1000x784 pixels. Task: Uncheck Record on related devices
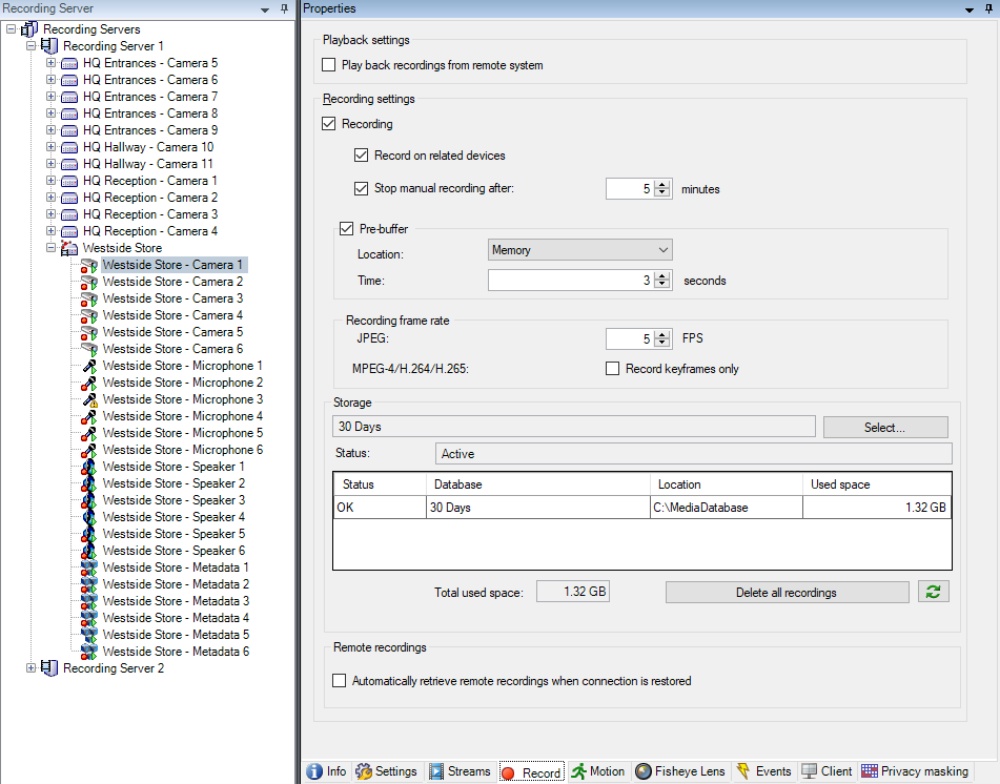pos(361,156)
